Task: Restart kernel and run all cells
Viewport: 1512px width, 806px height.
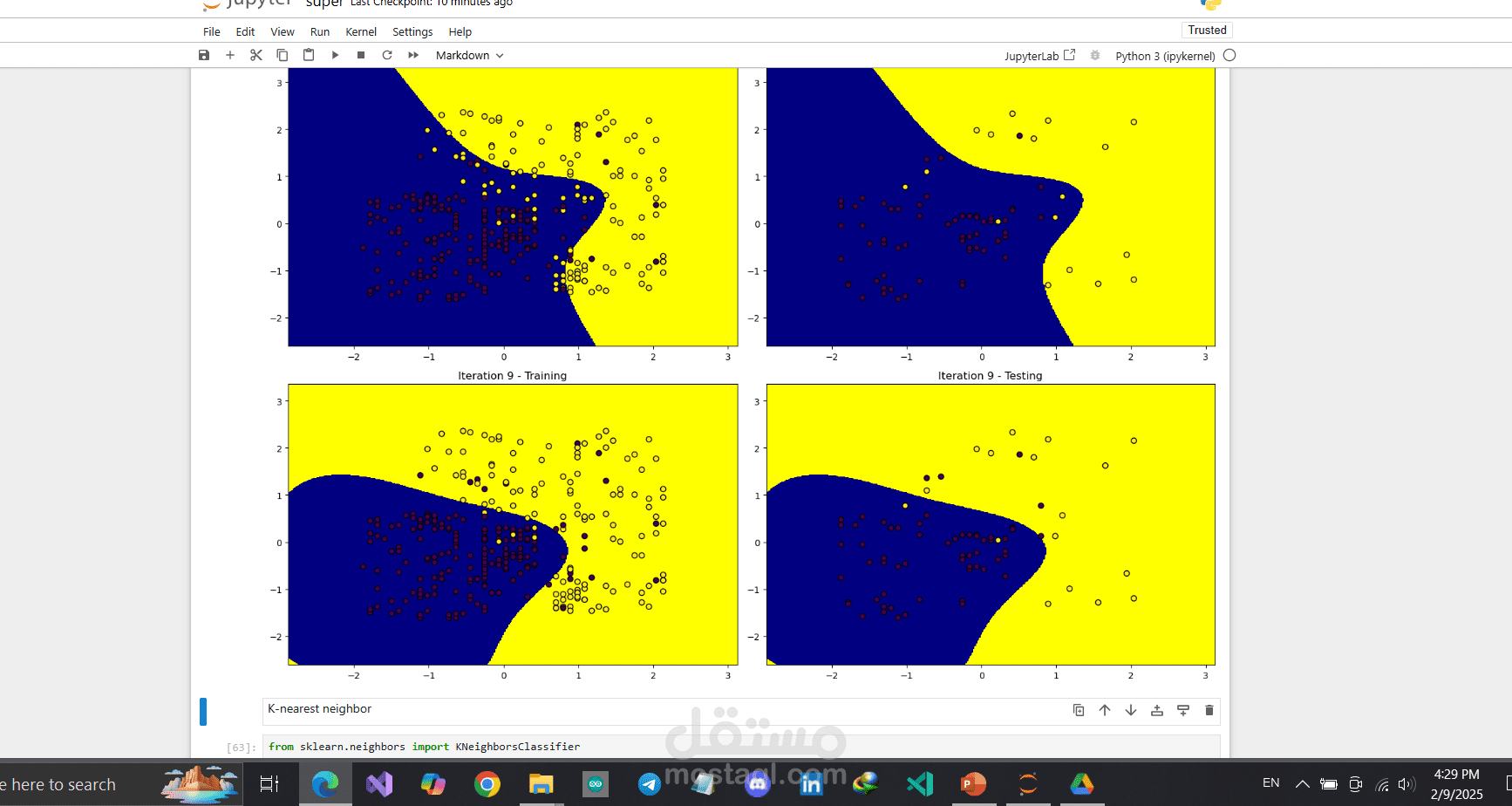Action: point(413,55)
